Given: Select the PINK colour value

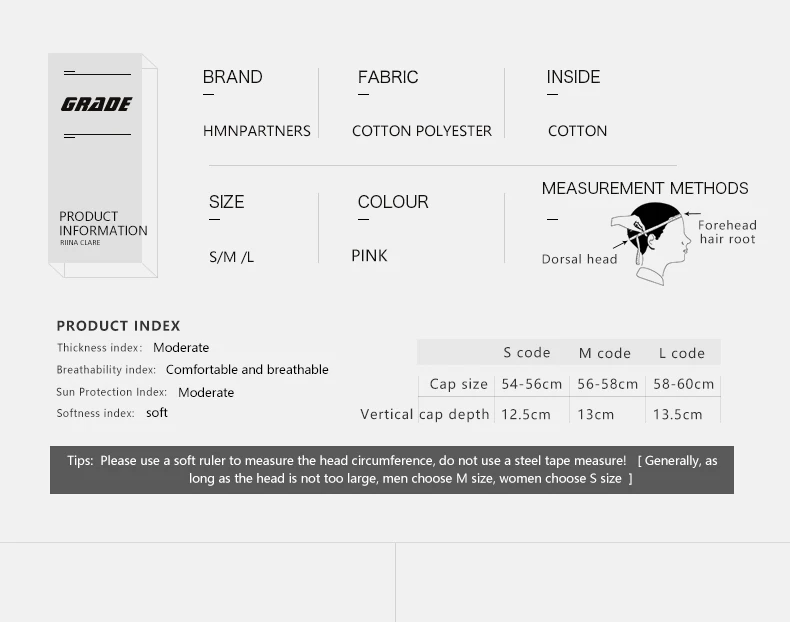Looking at the screenshot, I should [x=369, y=256].
